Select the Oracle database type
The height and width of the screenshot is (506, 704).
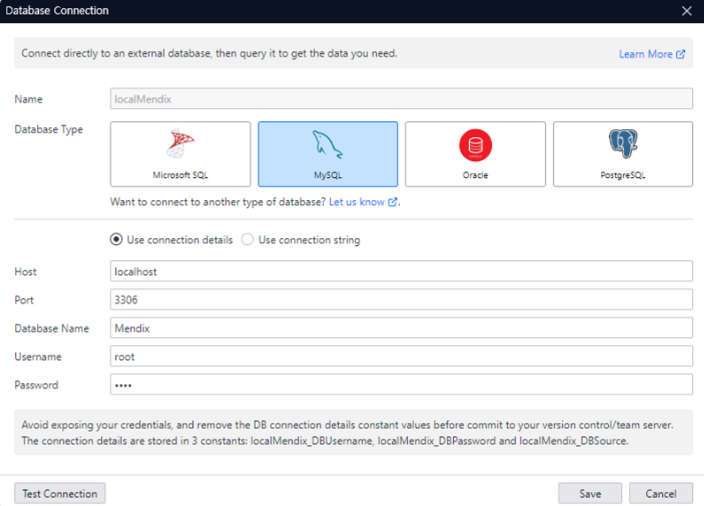tap(475, 154)
